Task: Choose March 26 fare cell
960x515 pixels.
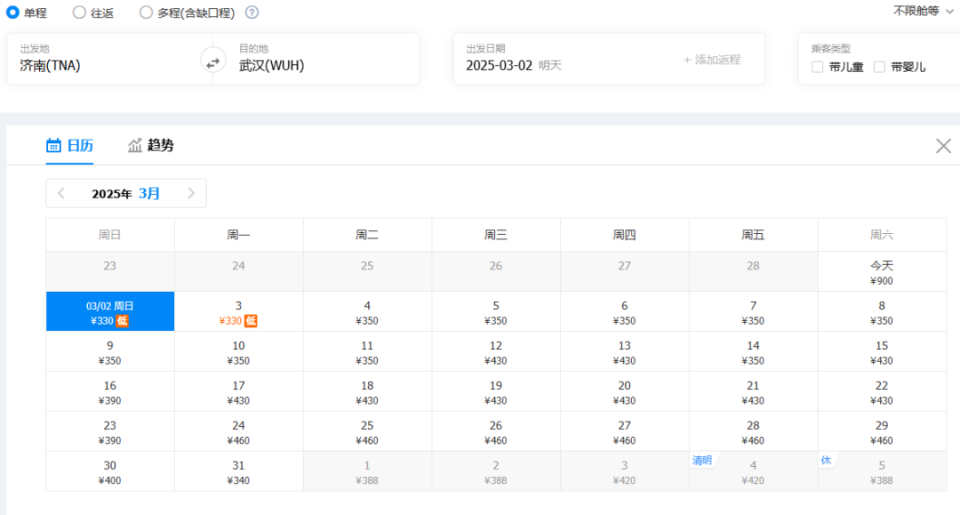Action: 496,432
